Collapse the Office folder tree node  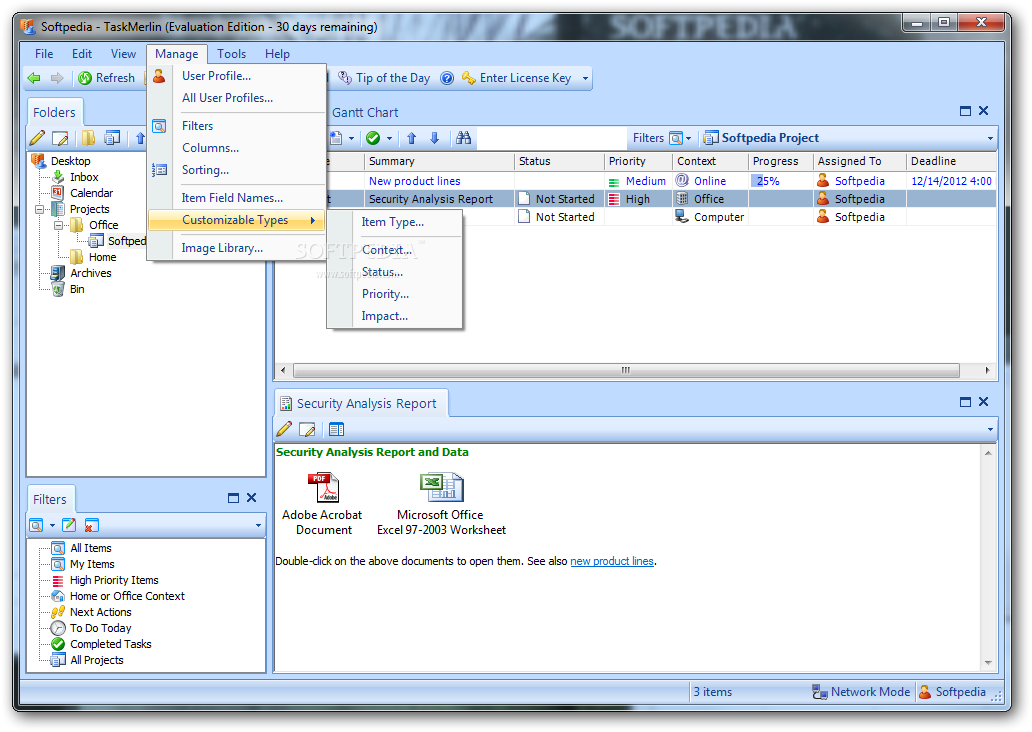(x=59, y=225)
